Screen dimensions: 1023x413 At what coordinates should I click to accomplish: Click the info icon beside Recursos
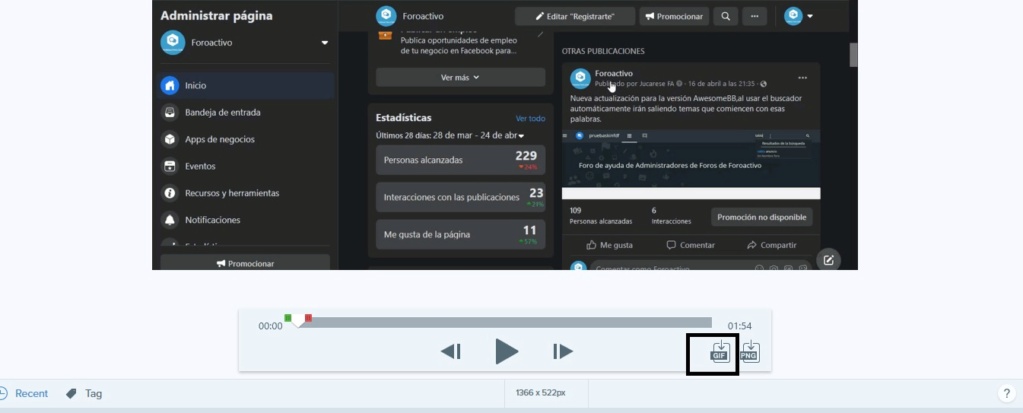[170, 193]
